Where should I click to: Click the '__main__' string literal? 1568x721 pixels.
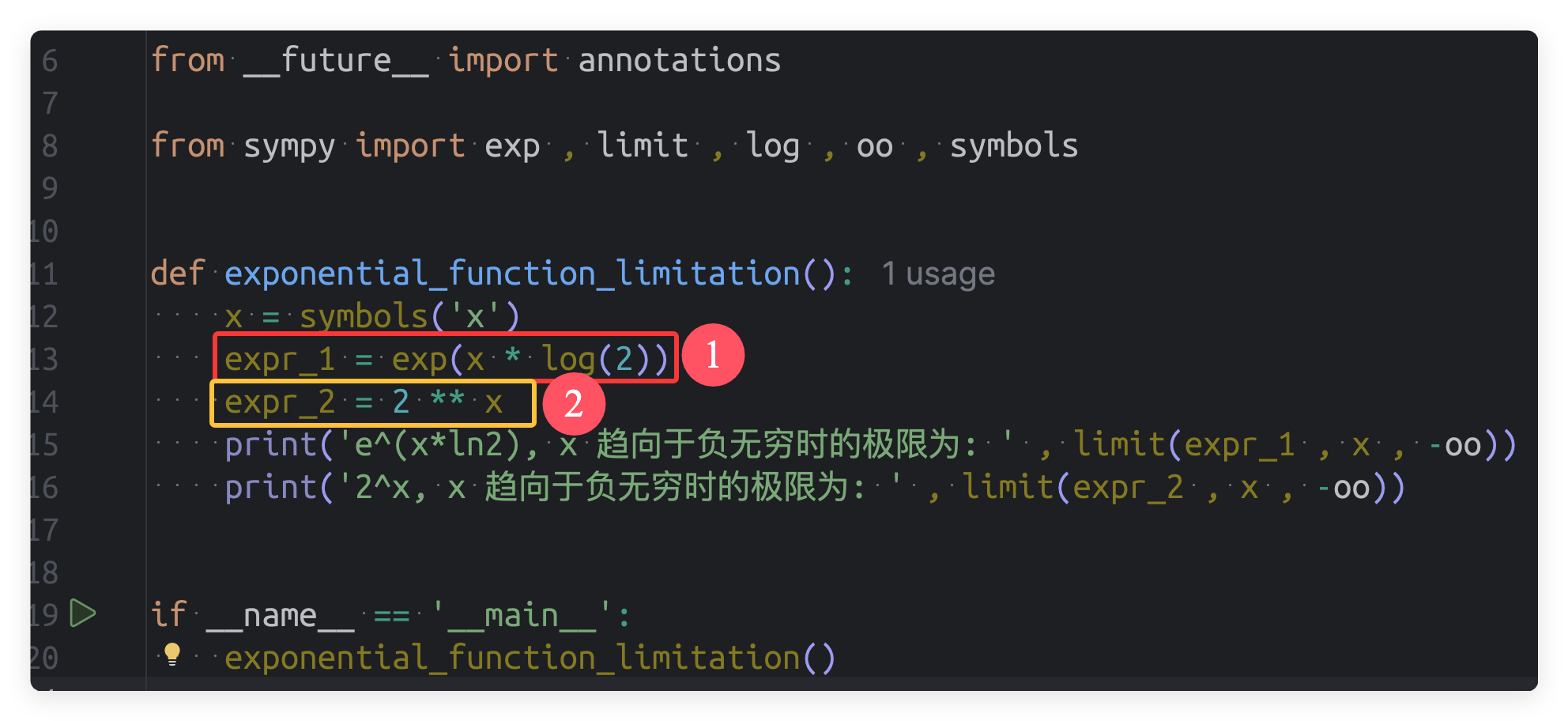522,615
